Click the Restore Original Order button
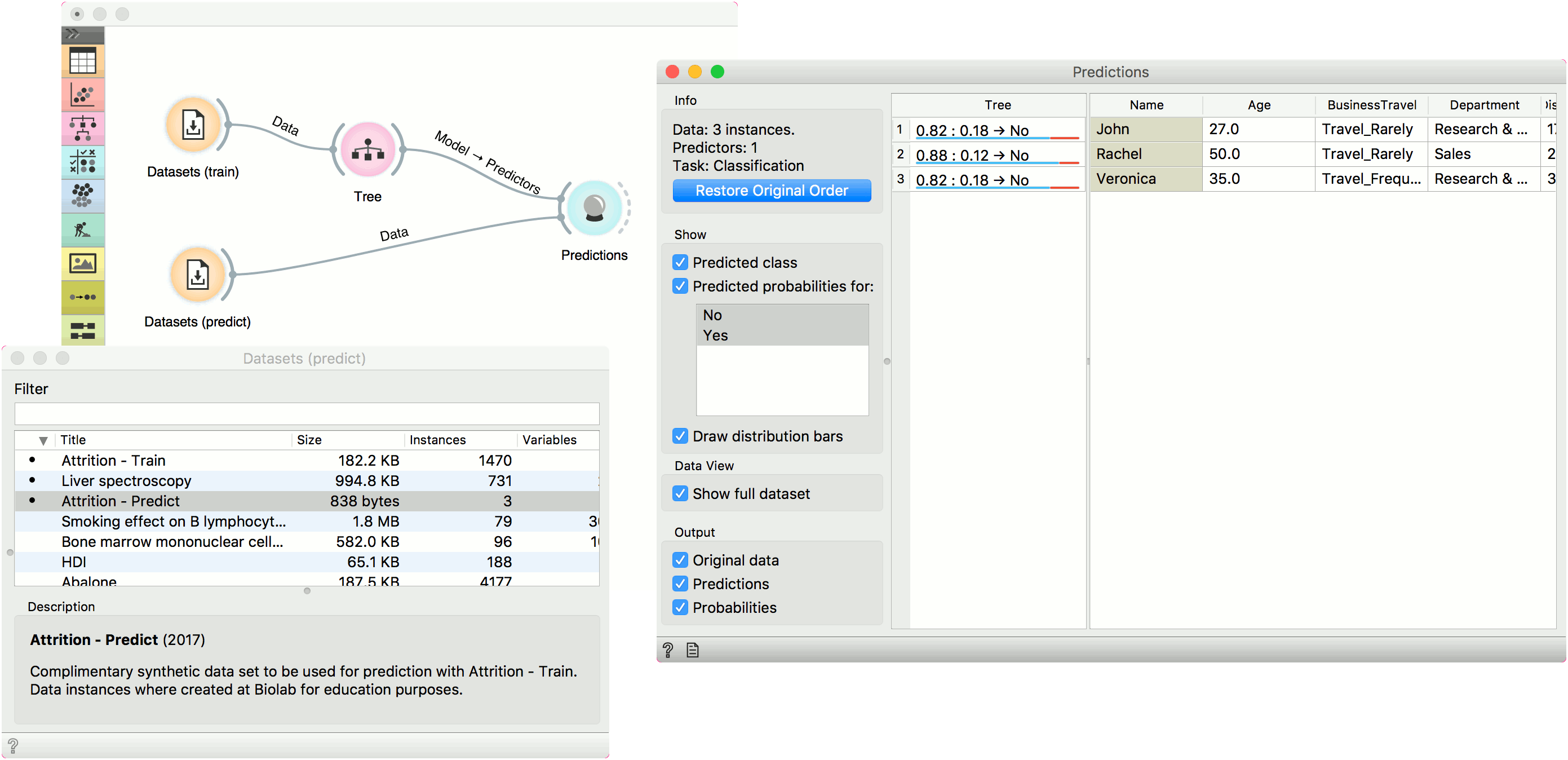Viewport: 1568px width, 760px height. tap(771, 191)
